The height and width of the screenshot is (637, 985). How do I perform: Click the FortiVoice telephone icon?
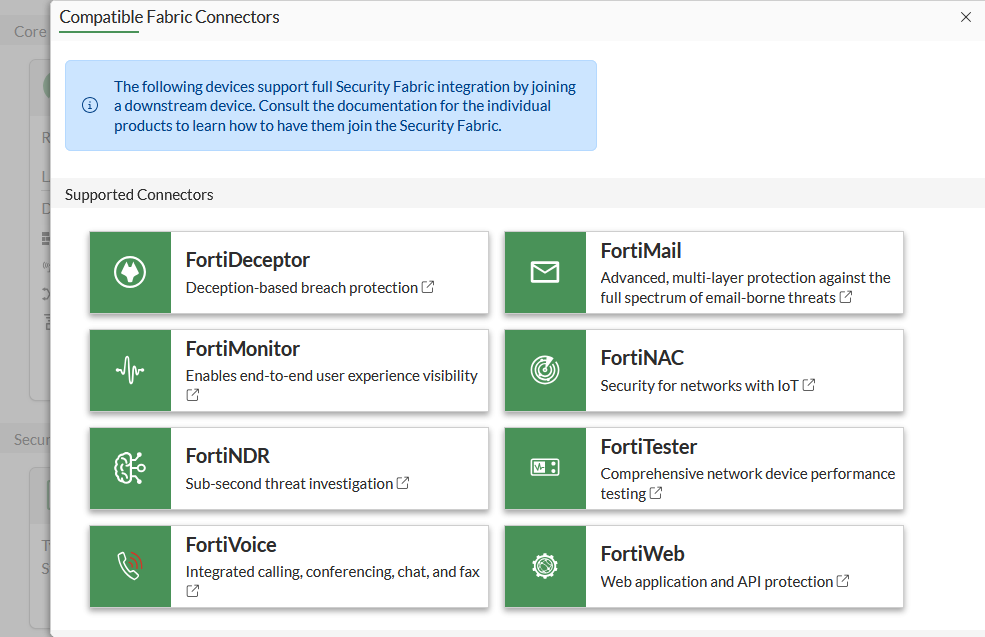coord(130,566)
